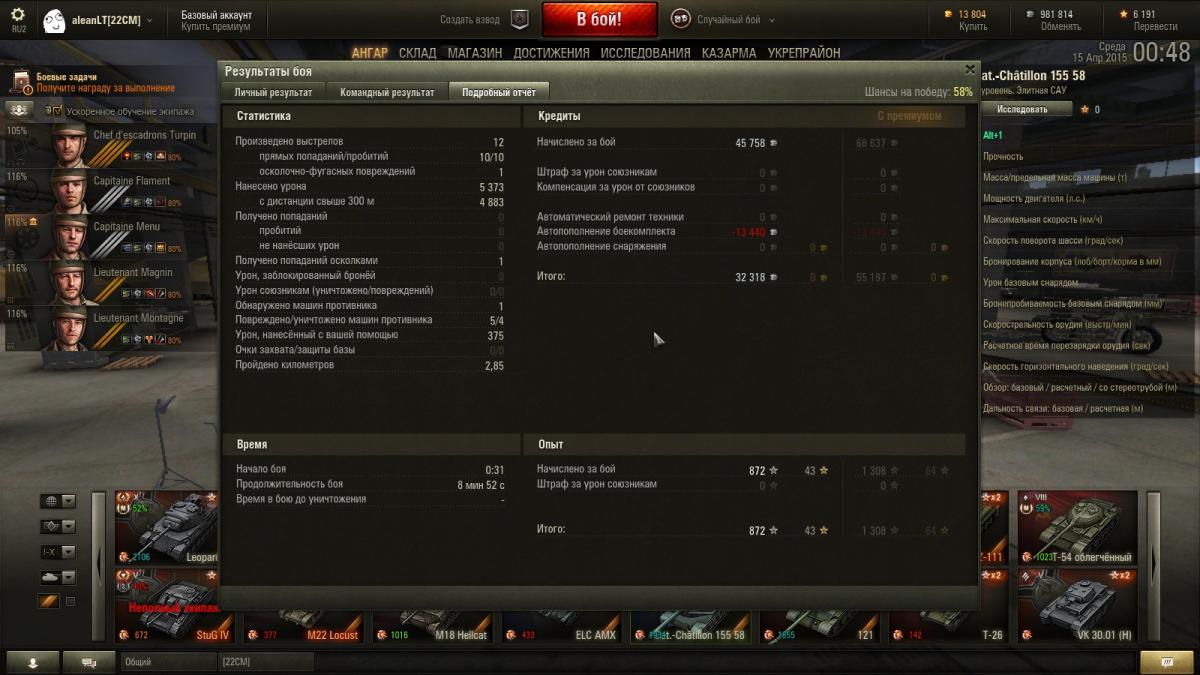Screen dimensions: 1200x675
Task: Toggle the С премиумом comparison header
Action: click(x=909, y=116)
